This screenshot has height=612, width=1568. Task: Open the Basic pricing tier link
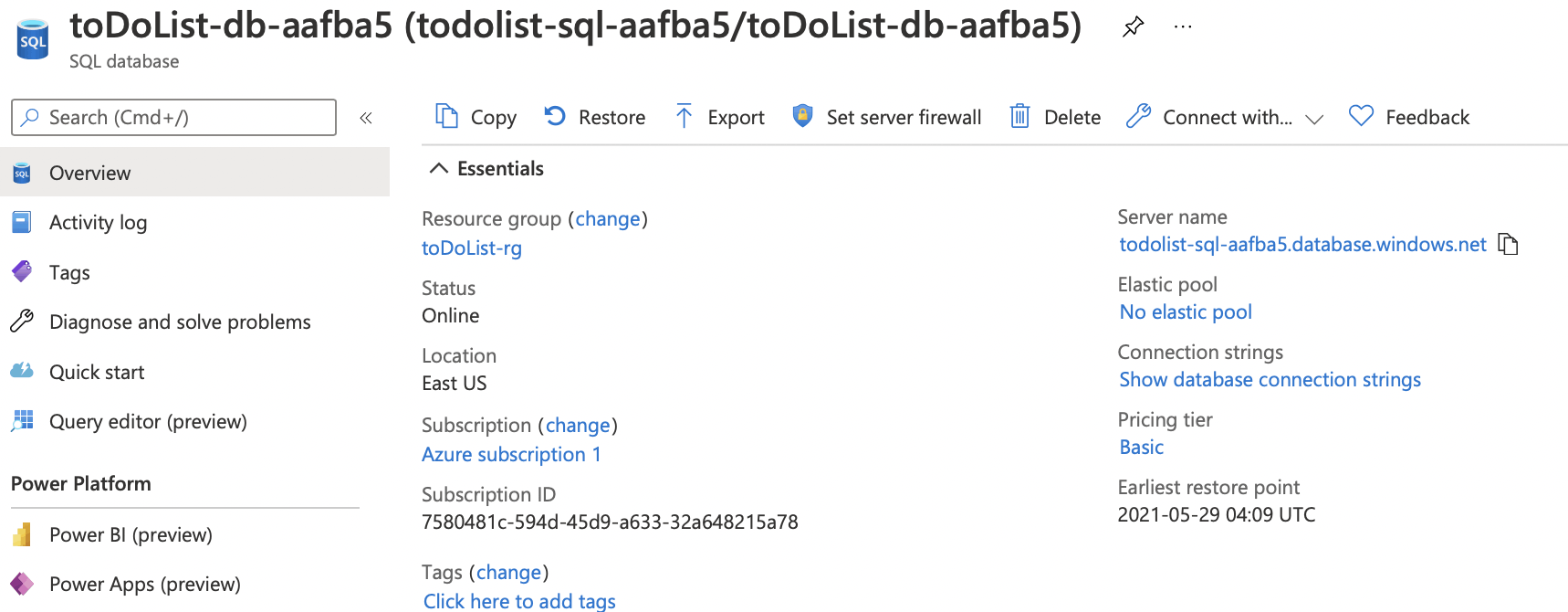click(x=1142, y=448)
